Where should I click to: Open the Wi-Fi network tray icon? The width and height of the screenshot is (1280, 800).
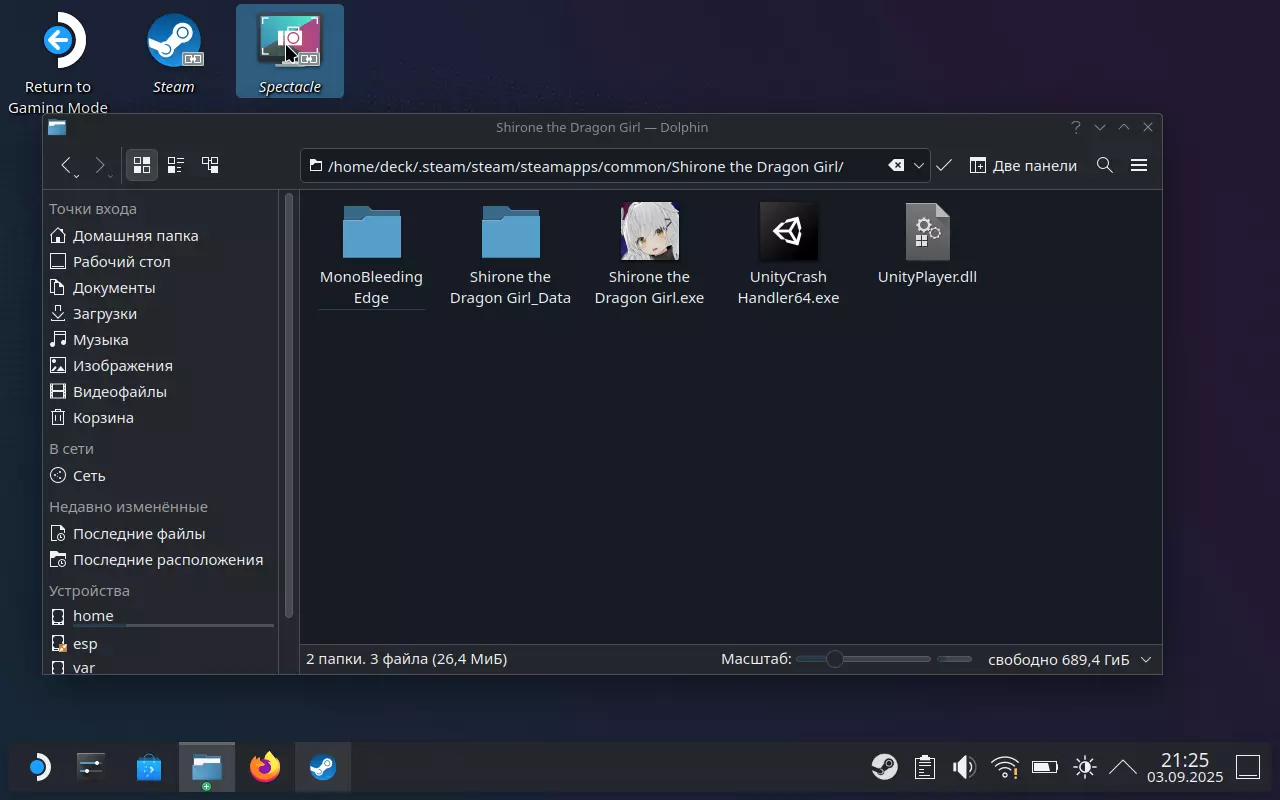pyautogui.click(x=1005, y=767)
